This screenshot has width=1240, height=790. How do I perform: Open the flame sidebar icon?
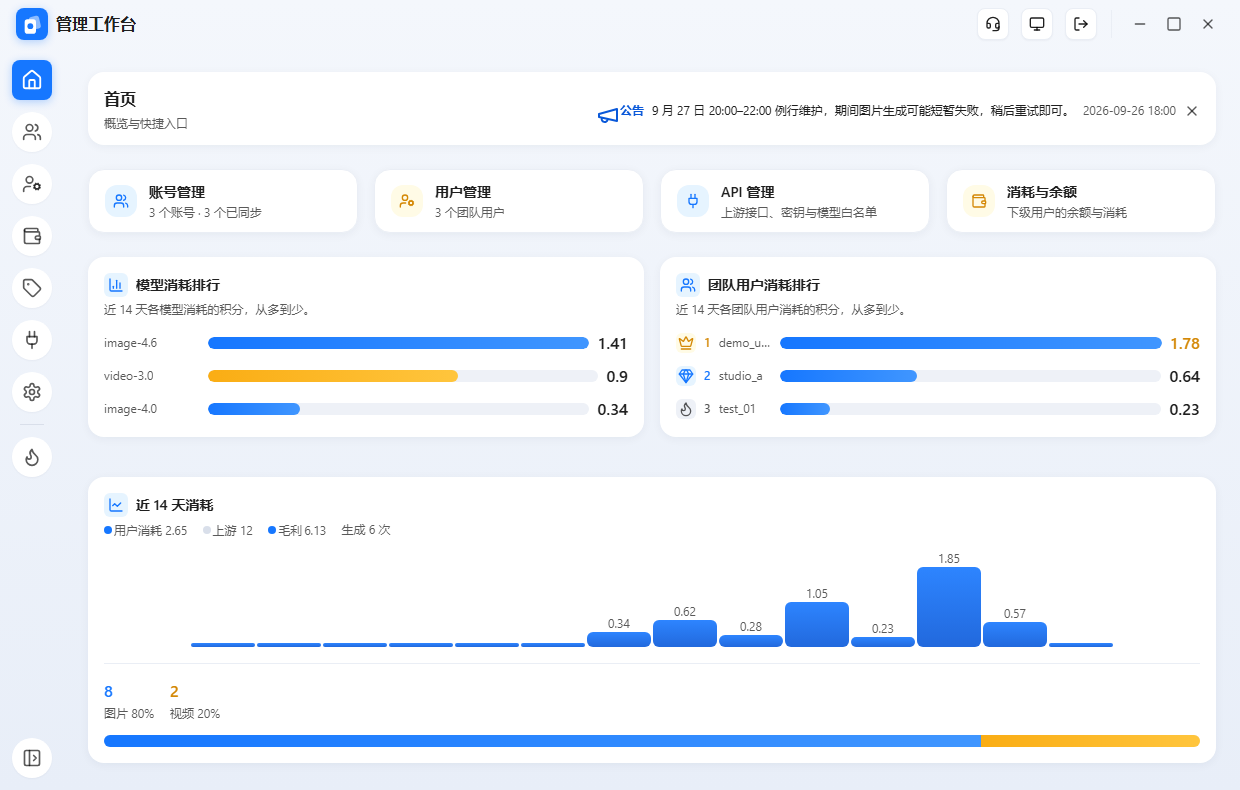[32, 458]
